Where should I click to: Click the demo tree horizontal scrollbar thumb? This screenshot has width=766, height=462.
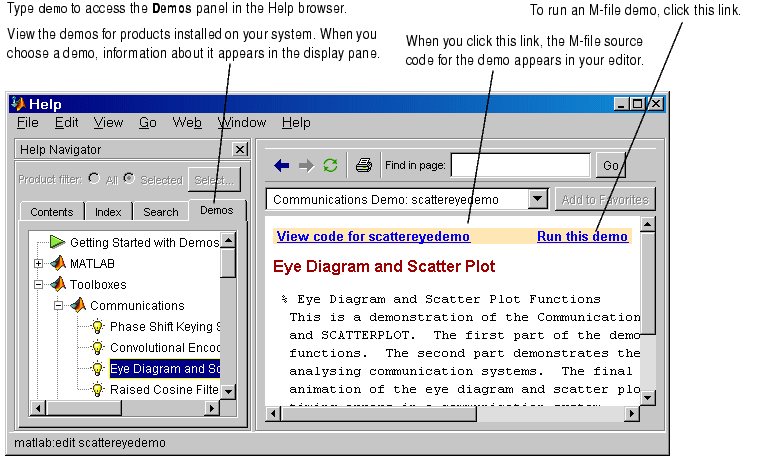pyautogui.click(x=83, y=408)
